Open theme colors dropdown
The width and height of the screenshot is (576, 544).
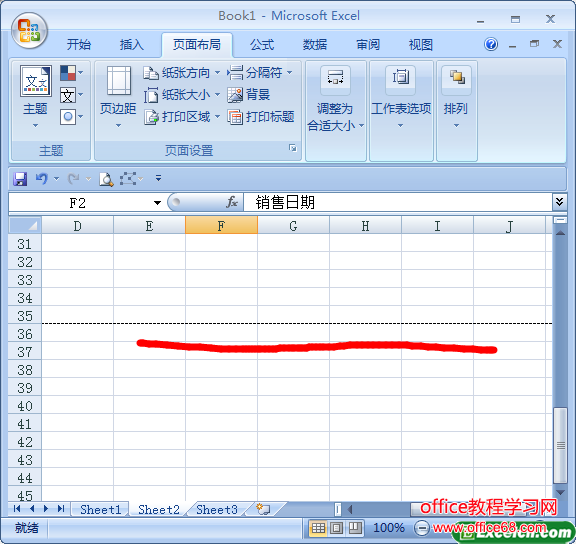click(x=71, y=73)
